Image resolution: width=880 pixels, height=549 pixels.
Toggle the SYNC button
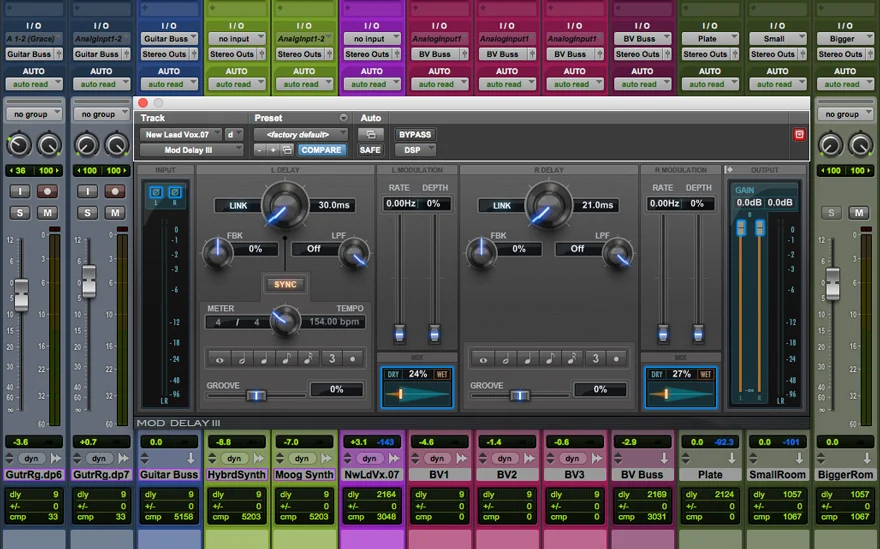(285, 285)
